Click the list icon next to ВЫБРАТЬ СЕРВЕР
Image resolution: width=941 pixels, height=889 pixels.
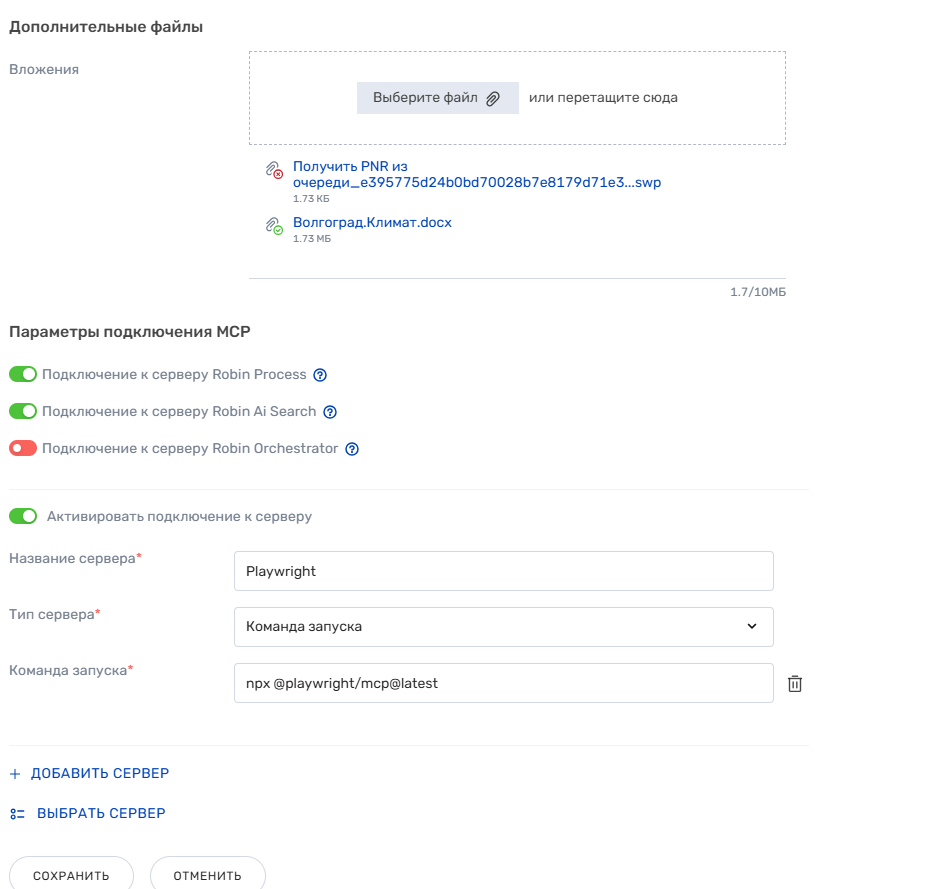(x=16, y=814)
